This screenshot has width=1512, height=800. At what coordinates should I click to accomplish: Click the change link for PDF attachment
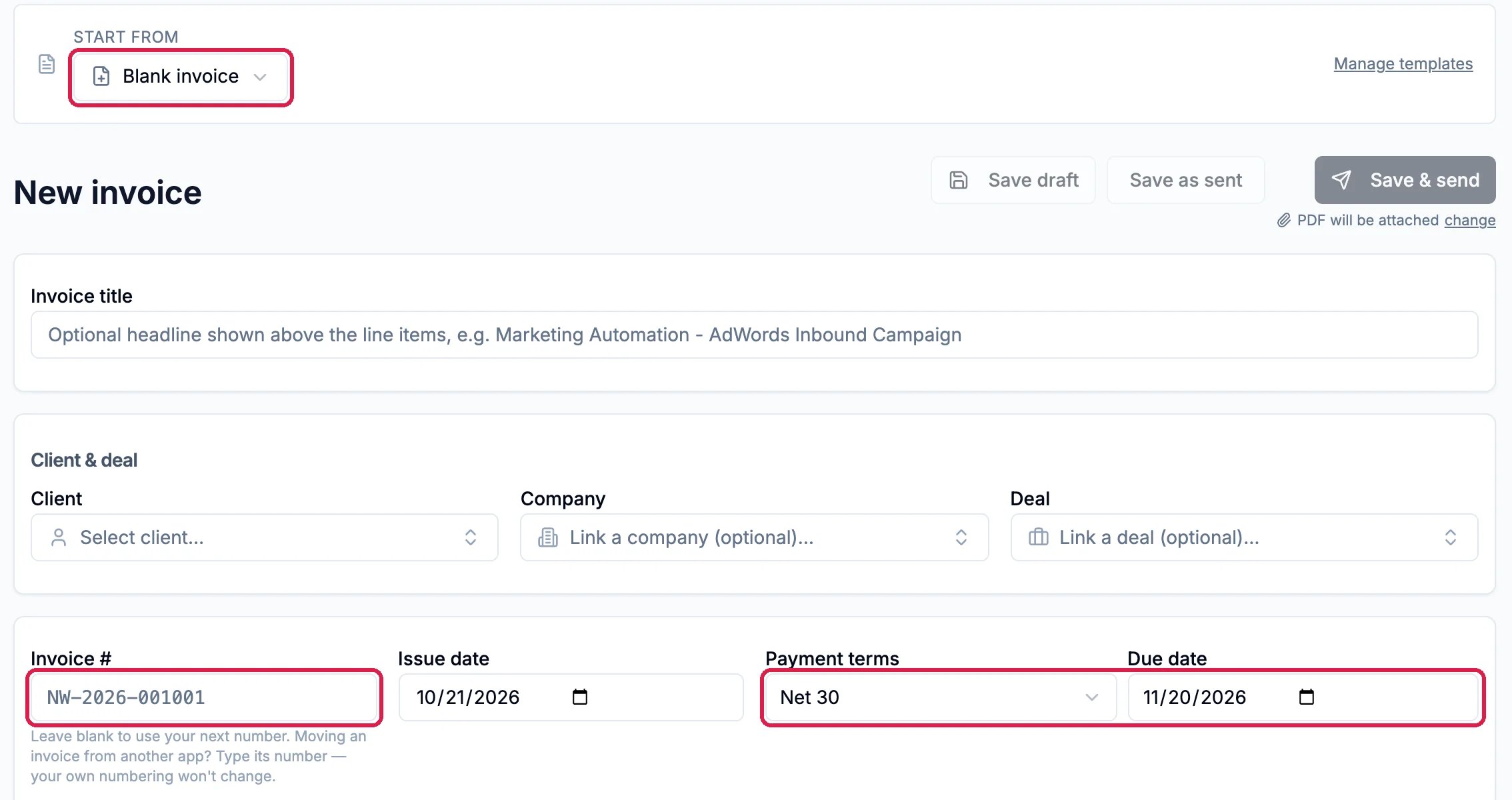click(x=1470, y=220)
